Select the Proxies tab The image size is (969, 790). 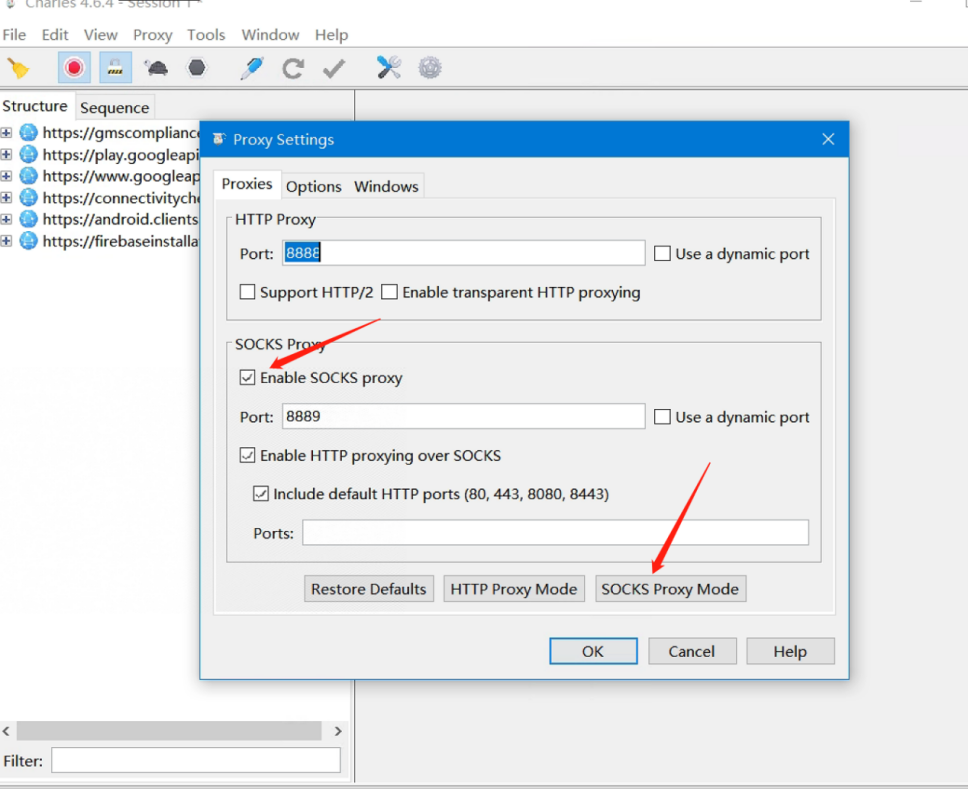tap(247, 184)
